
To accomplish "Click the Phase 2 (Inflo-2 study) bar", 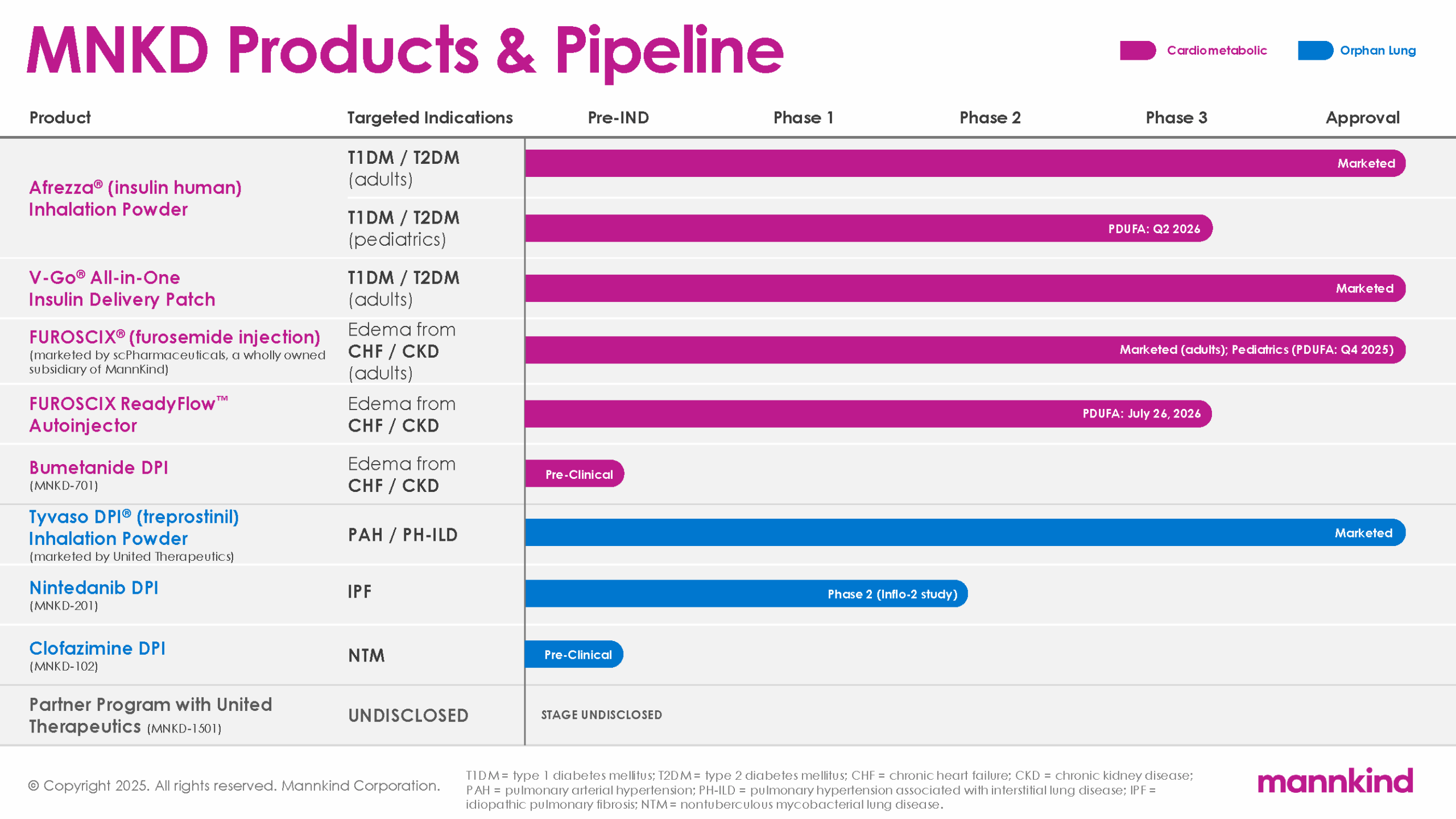I will pyautogui.click(x=746, y=594).
